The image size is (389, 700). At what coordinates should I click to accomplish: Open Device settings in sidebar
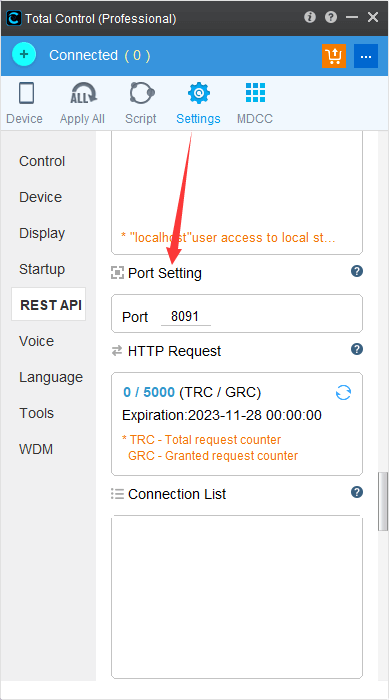click(x=41, y=197)
